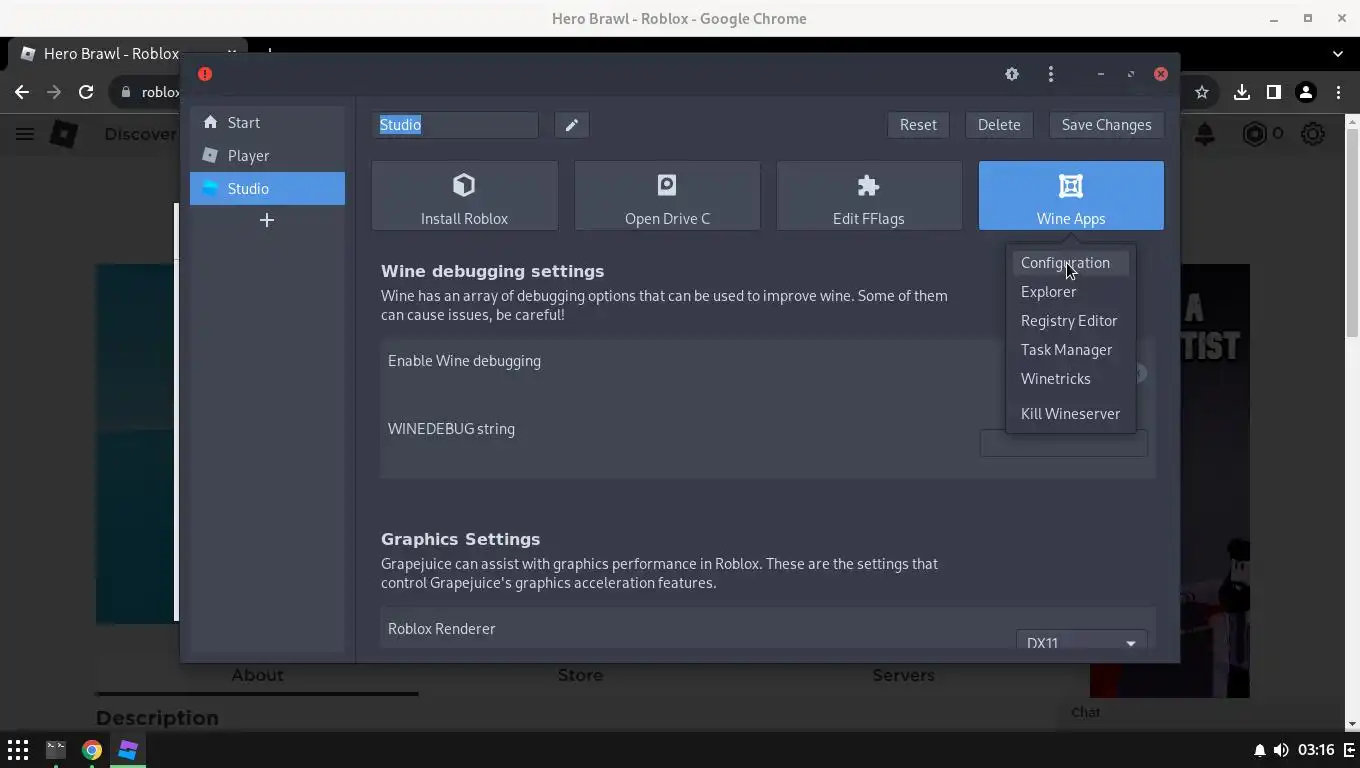Screen dimensions: 1360x768
Task: Click Save Changes button
Action: coord(1106,125)
